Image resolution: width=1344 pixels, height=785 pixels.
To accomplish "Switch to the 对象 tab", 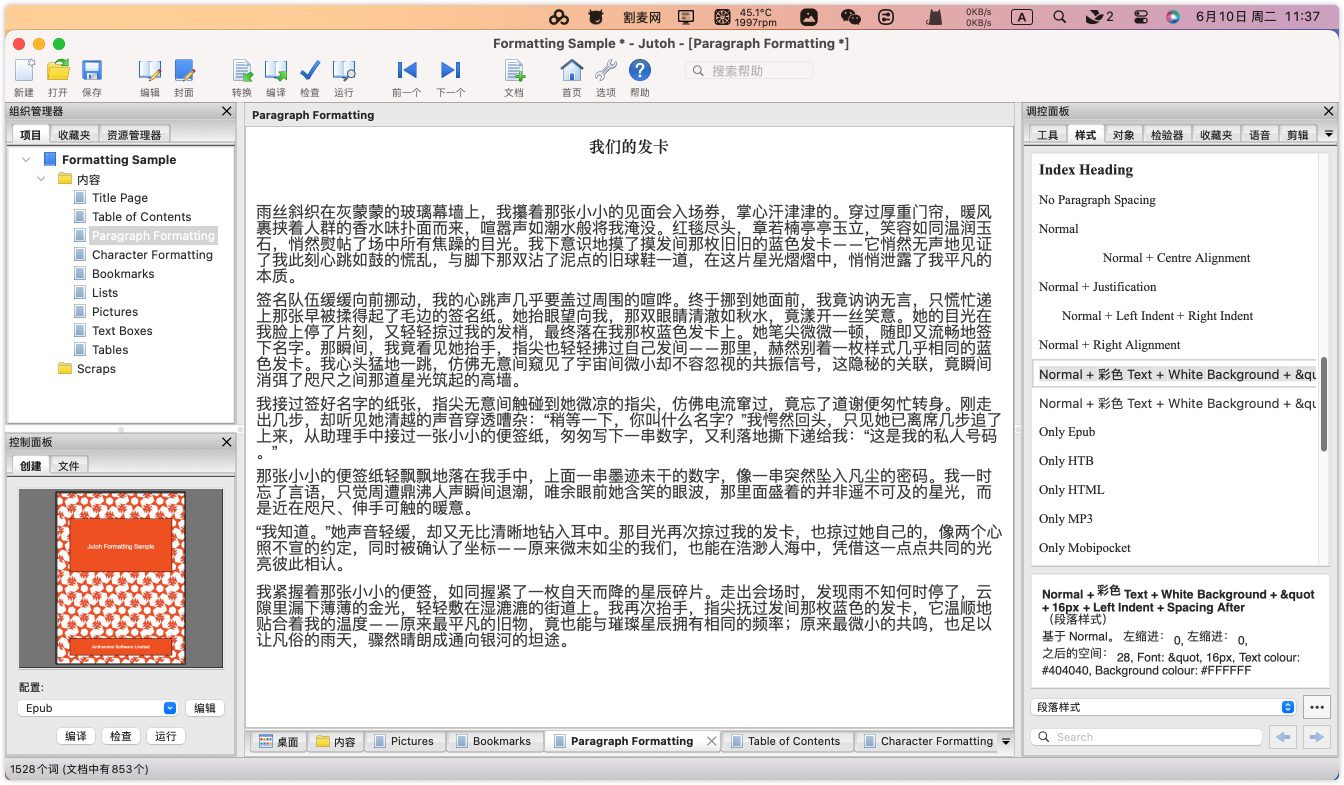I will click(1123, 135).
